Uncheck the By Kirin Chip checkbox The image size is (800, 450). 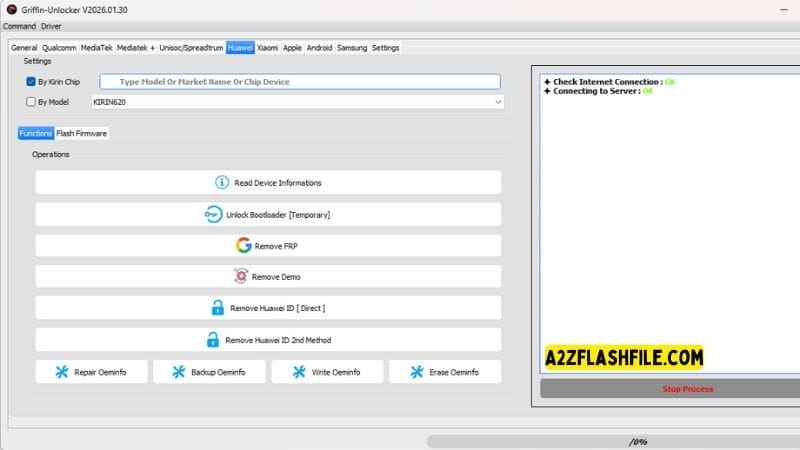tap(31, 82)
